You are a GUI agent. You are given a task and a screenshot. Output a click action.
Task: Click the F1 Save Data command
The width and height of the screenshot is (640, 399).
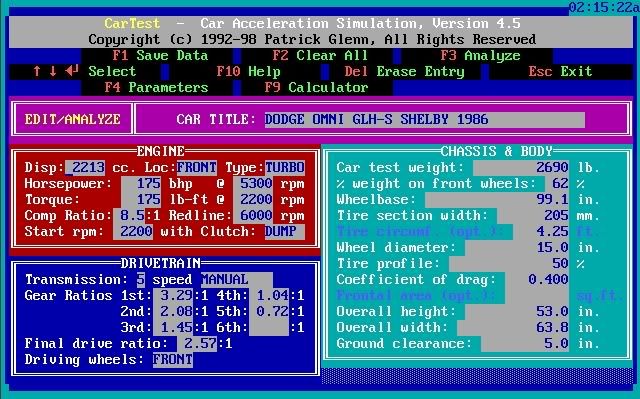point(160,55)
